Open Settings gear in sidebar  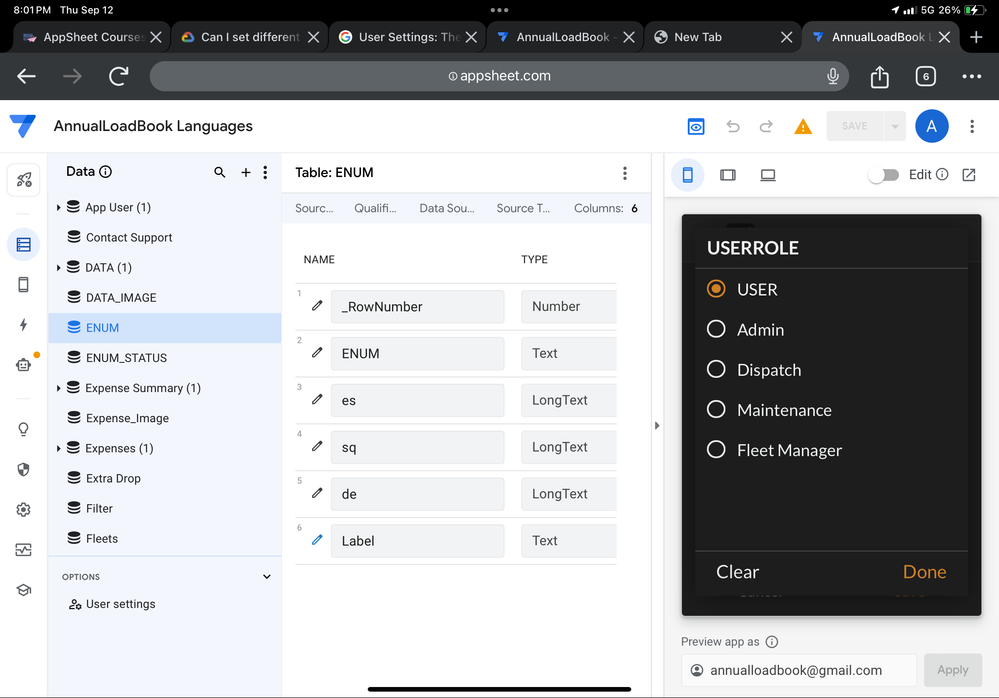tap(24, 509)
